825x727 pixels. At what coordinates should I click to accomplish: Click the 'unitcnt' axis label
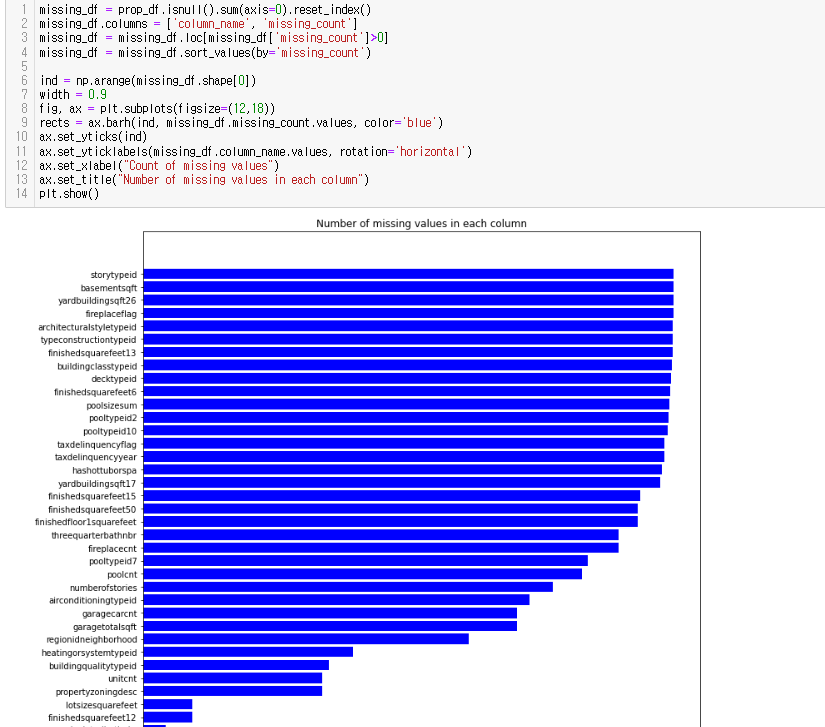click(x=122, y=679)
